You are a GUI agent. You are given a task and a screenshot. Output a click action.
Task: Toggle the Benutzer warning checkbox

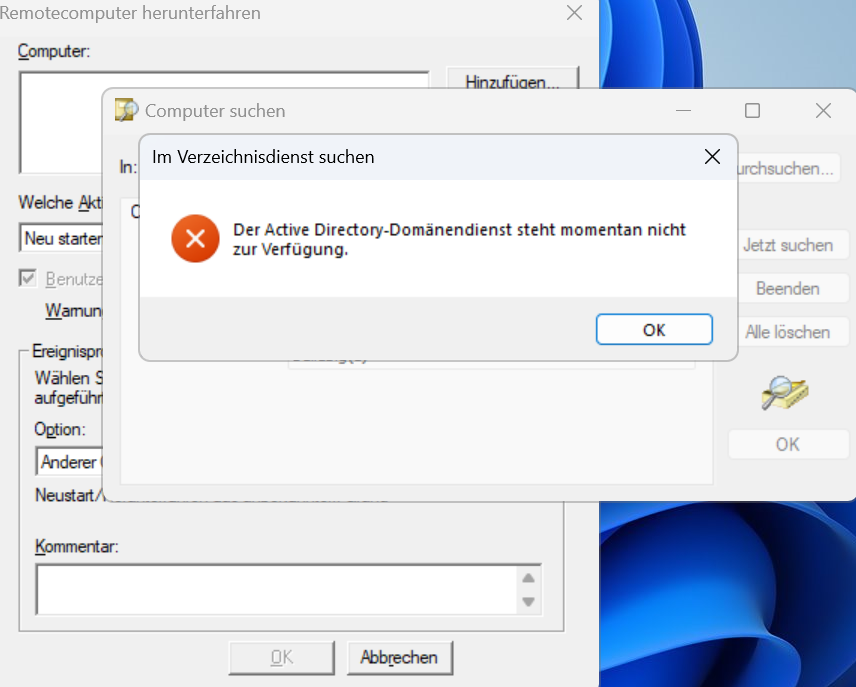pos(28,279)
